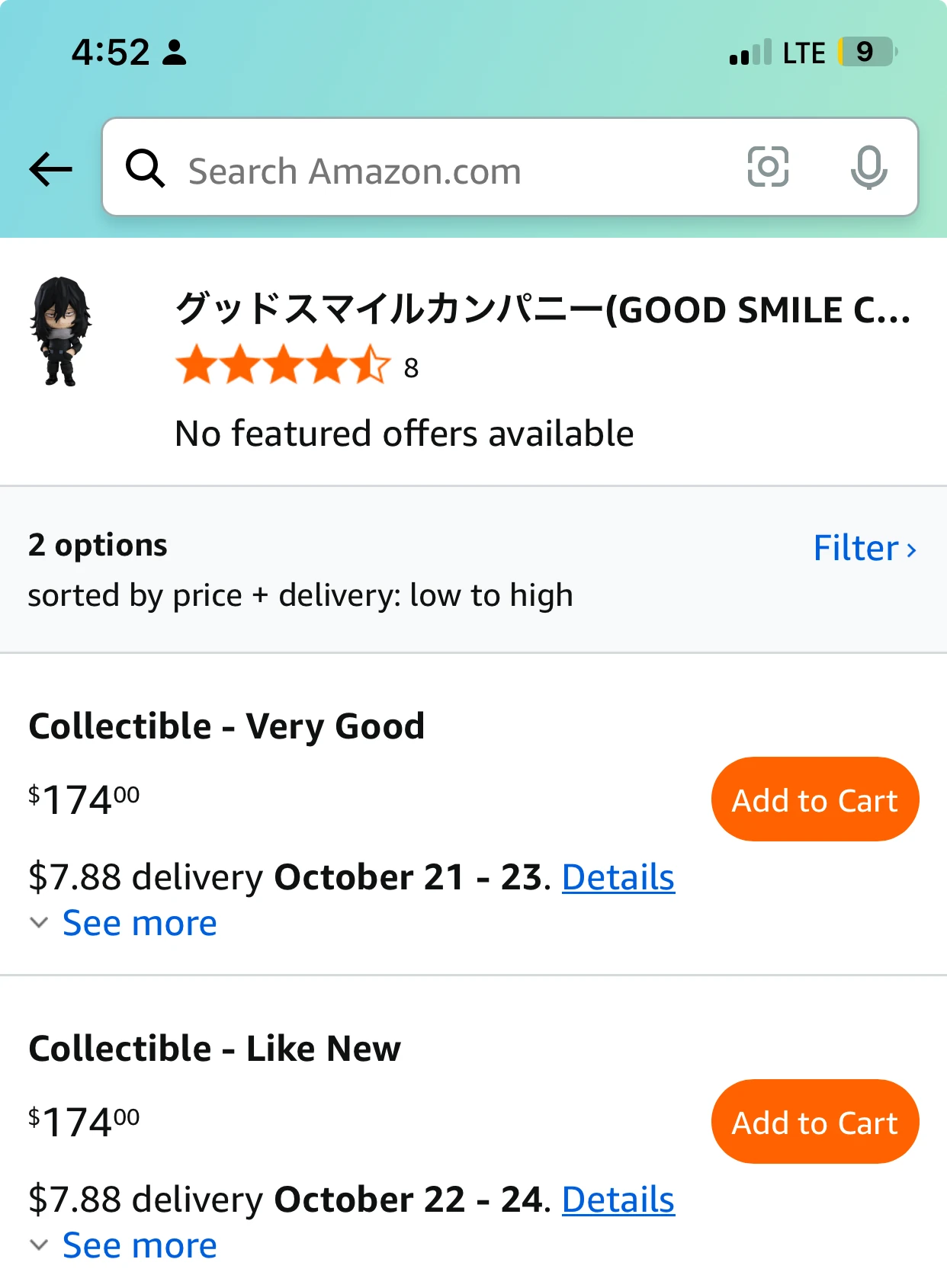
Task: Expand See more for Very Good offer
Action: [140, 924]
